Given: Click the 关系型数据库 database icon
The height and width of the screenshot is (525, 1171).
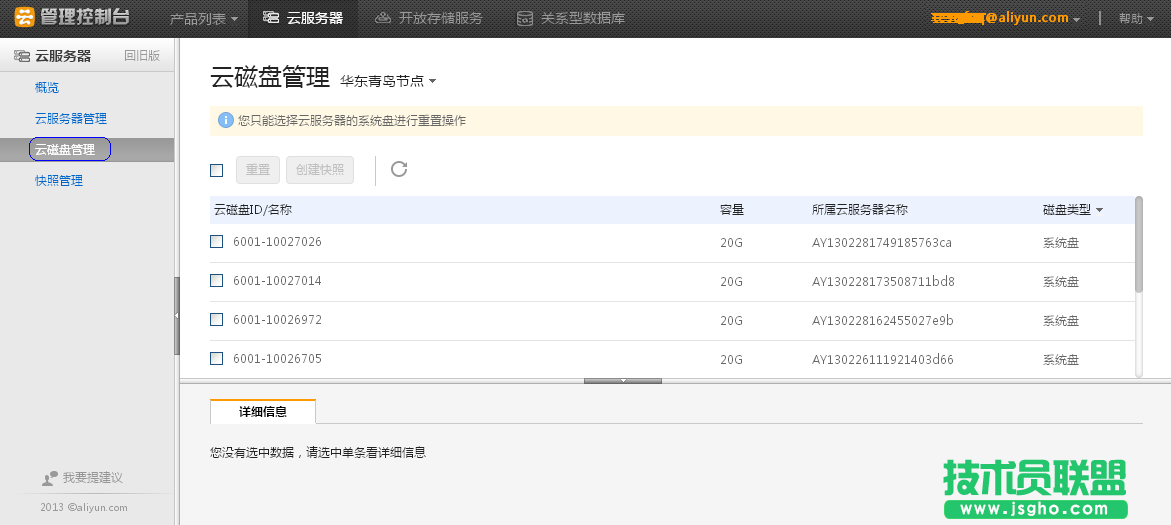Looking at the screenshot, I should 525,18.
